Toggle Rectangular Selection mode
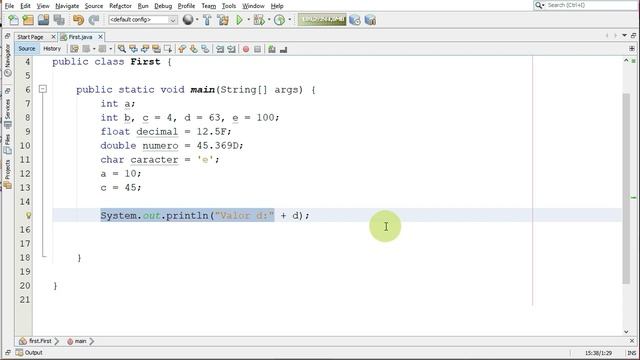The image size is (640, 360). (x=168, y=49)
